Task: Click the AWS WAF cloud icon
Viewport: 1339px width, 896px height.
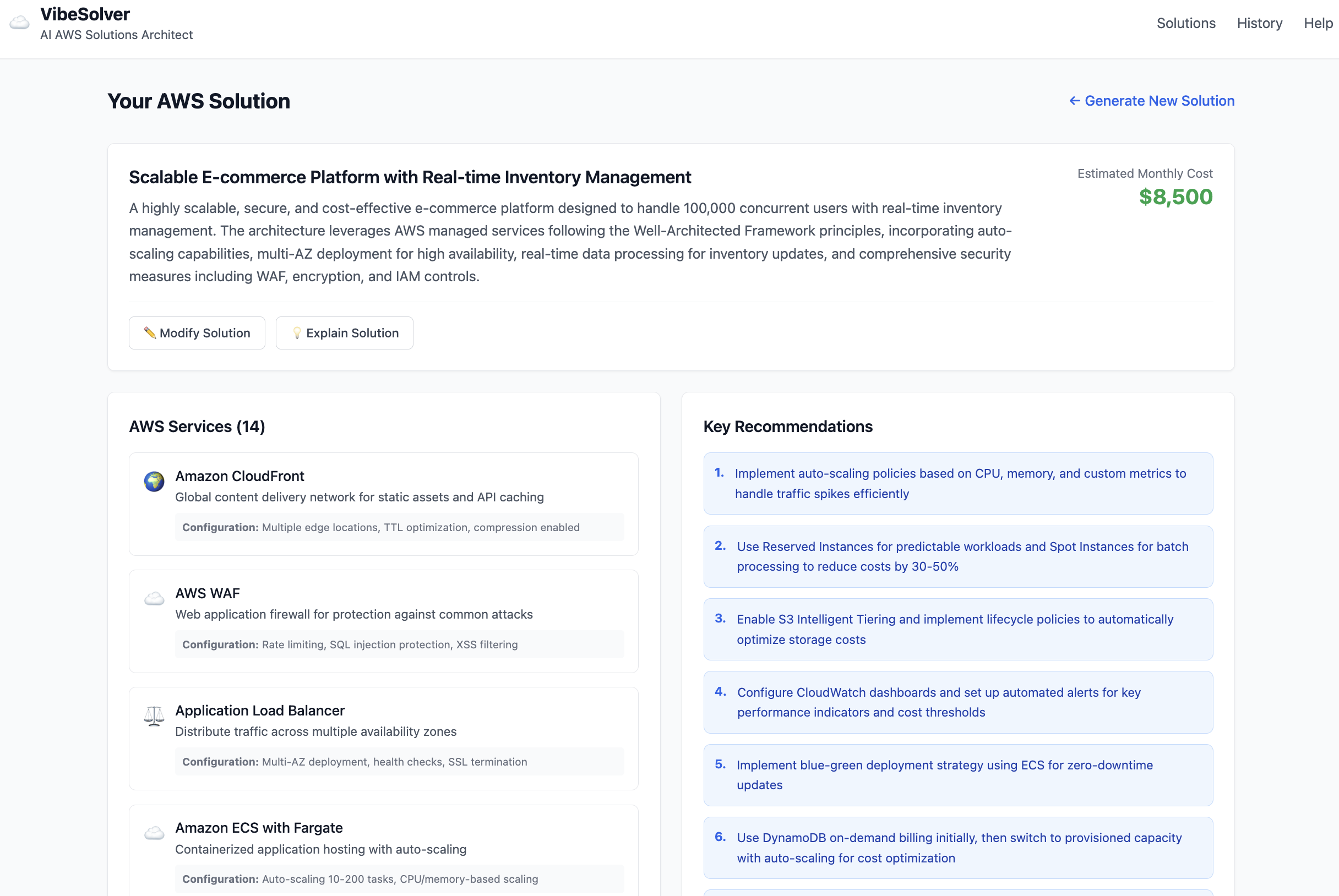Action: [x=154, y=599]
